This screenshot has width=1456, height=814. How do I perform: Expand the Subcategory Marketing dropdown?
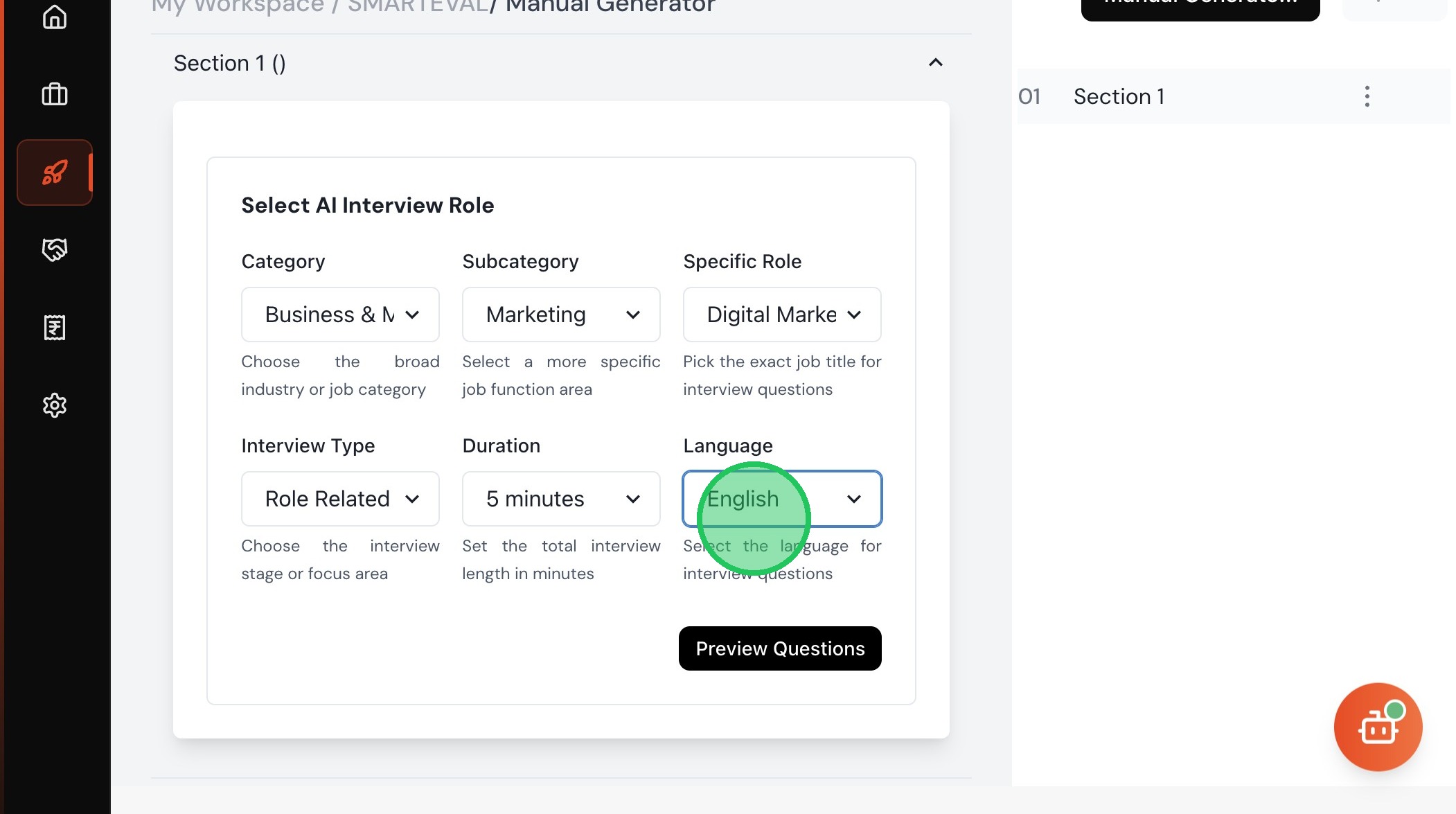561,315
